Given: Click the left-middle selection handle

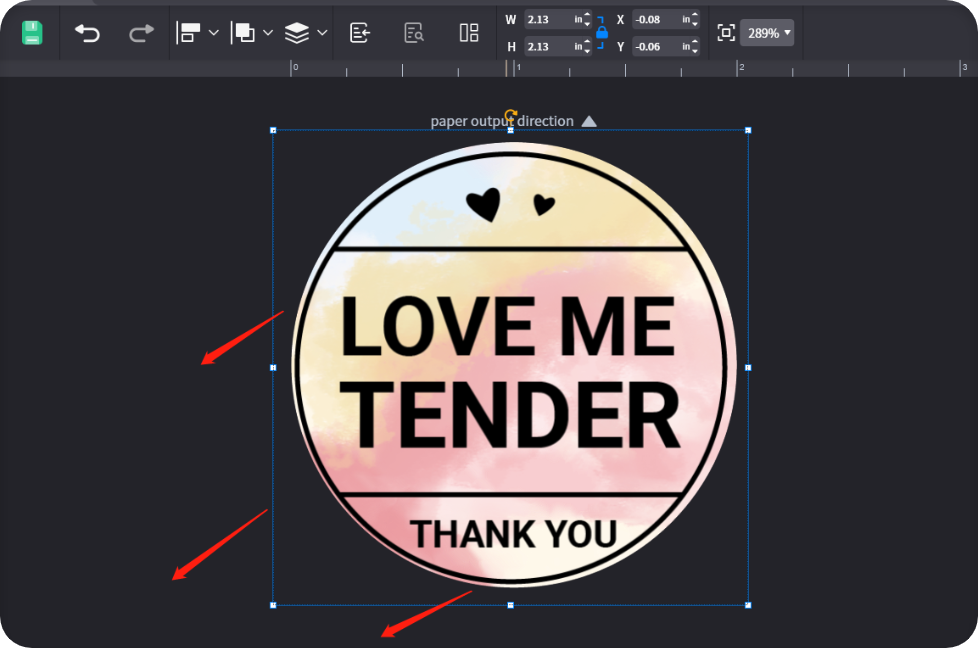Looking at the screenshot, I should [273, 368].
